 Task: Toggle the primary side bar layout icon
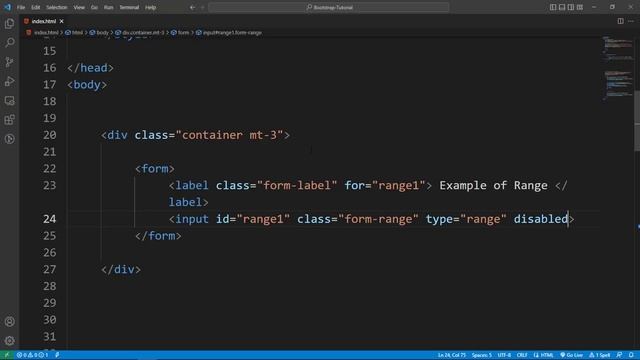(x=553, y=7)
